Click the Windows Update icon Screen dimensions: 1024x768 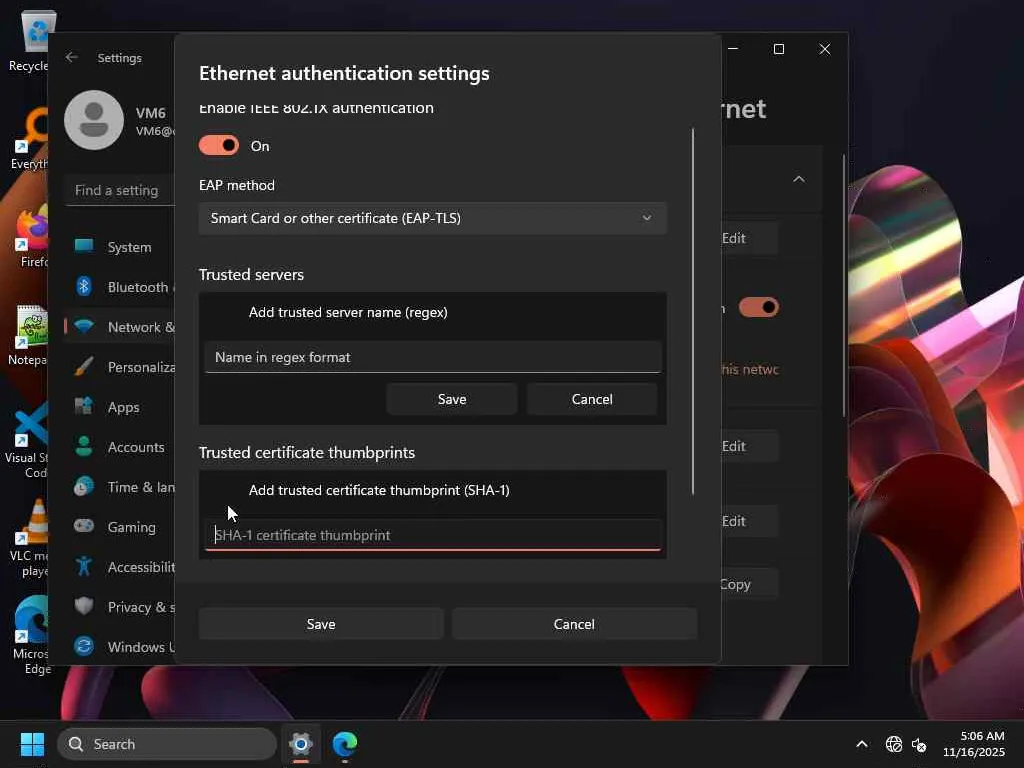click(x=84, y=646)
